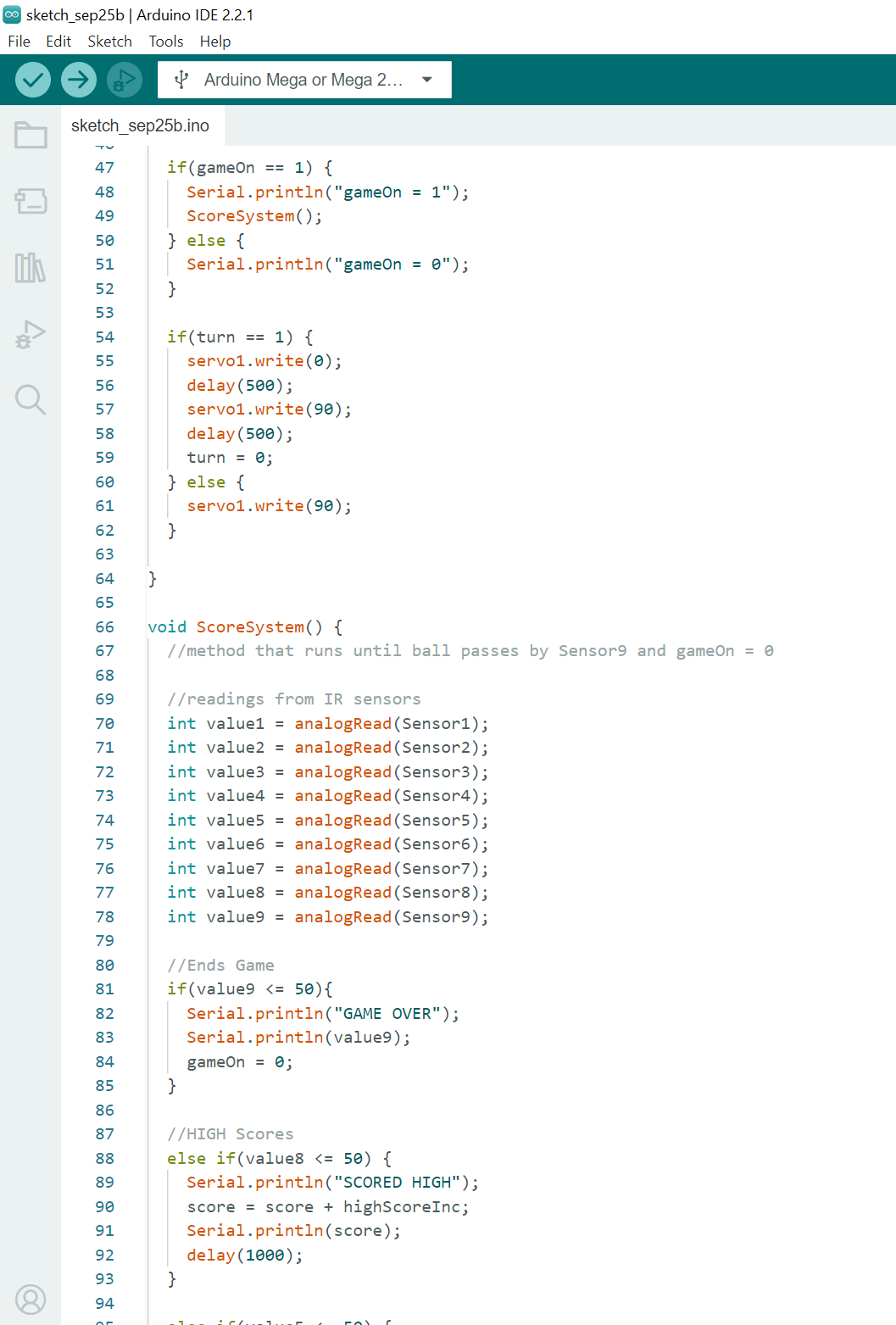Open the Tools menu
Screen dimensions: 896x1325
coord(165,41)
